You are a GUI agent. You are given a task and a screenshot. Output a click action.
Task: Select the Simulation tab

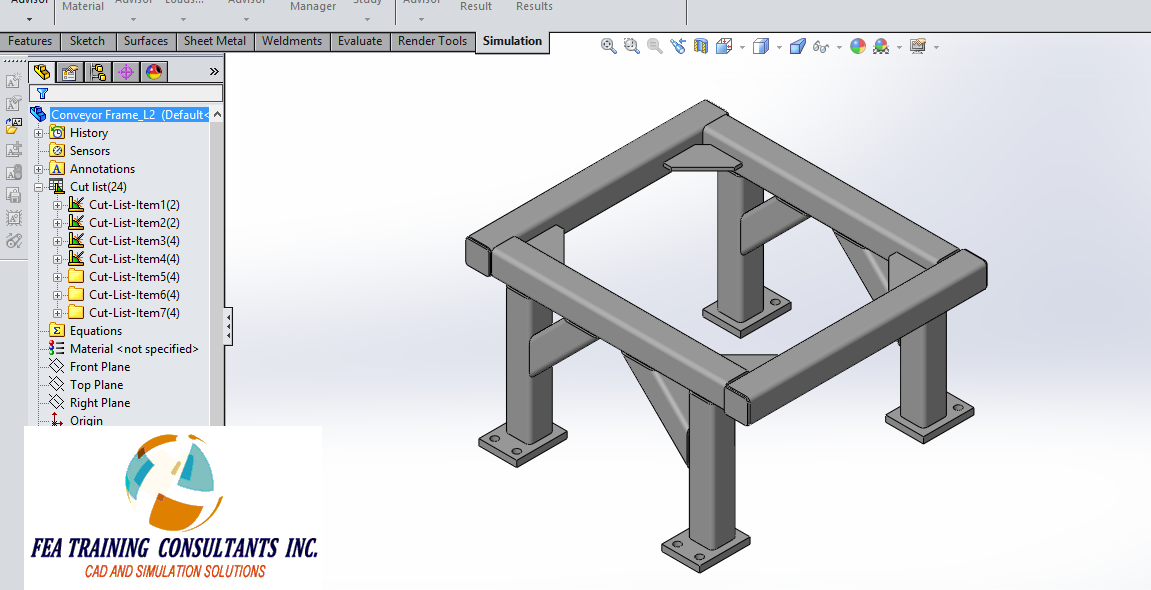pos(512,41)
